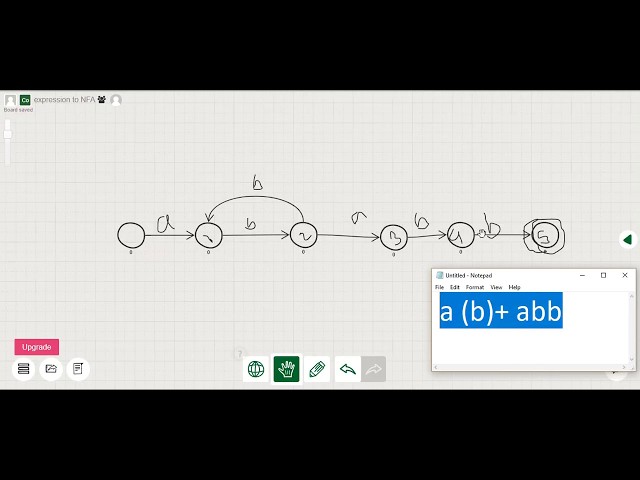Close the Notepad window
640x480 pixels.
click(x=625, y=276)
